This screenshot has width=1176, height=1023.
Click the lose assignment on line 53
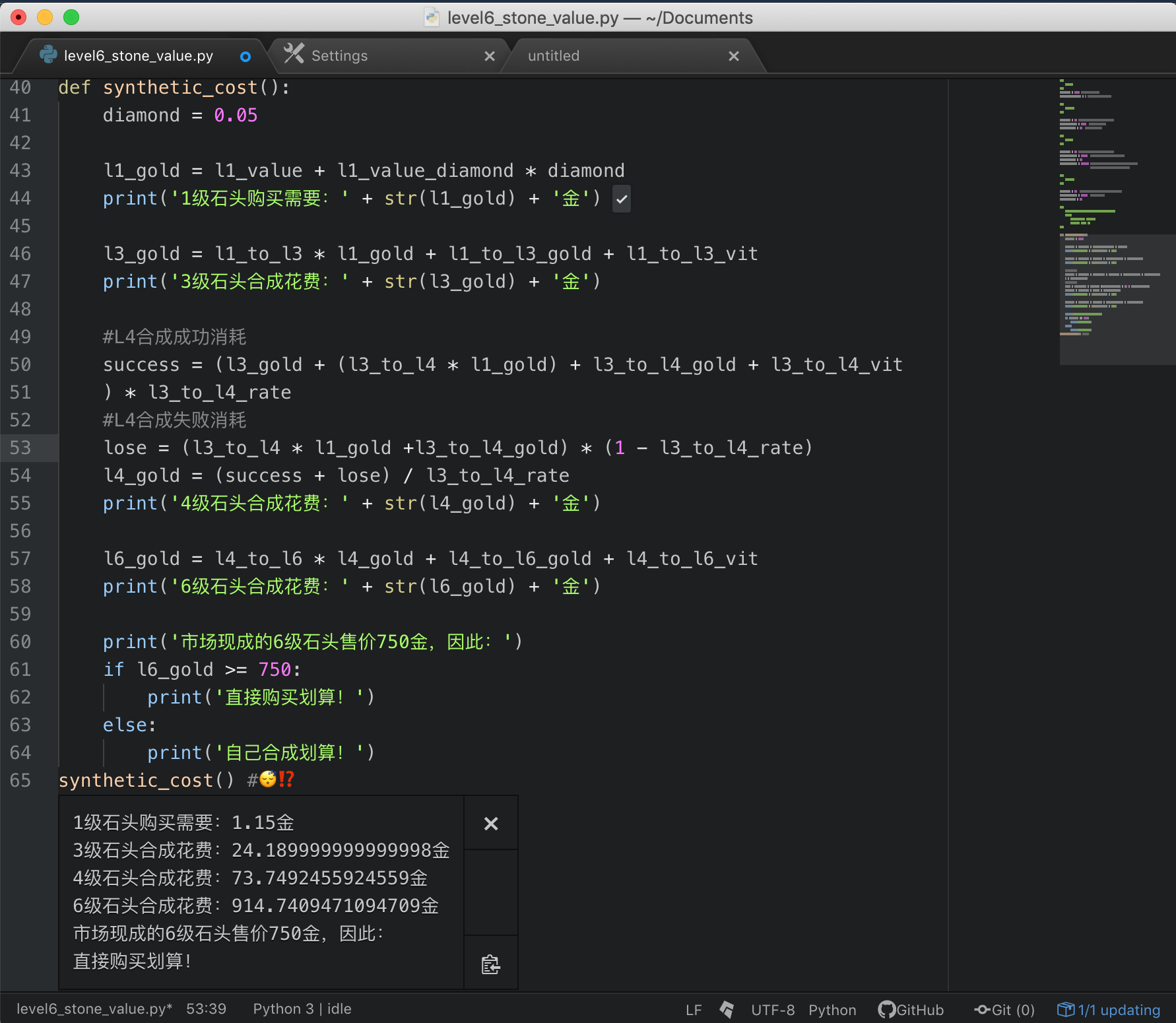pos(458,447)
